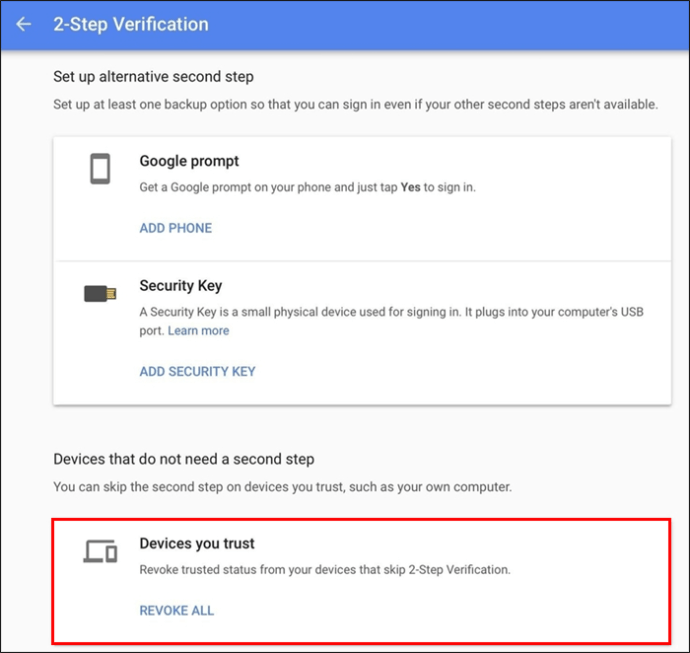Image resolution: width=690 pixels, height=653 pixels.
Task: Tap the ADD PHONE link
Action: point(176,228)
